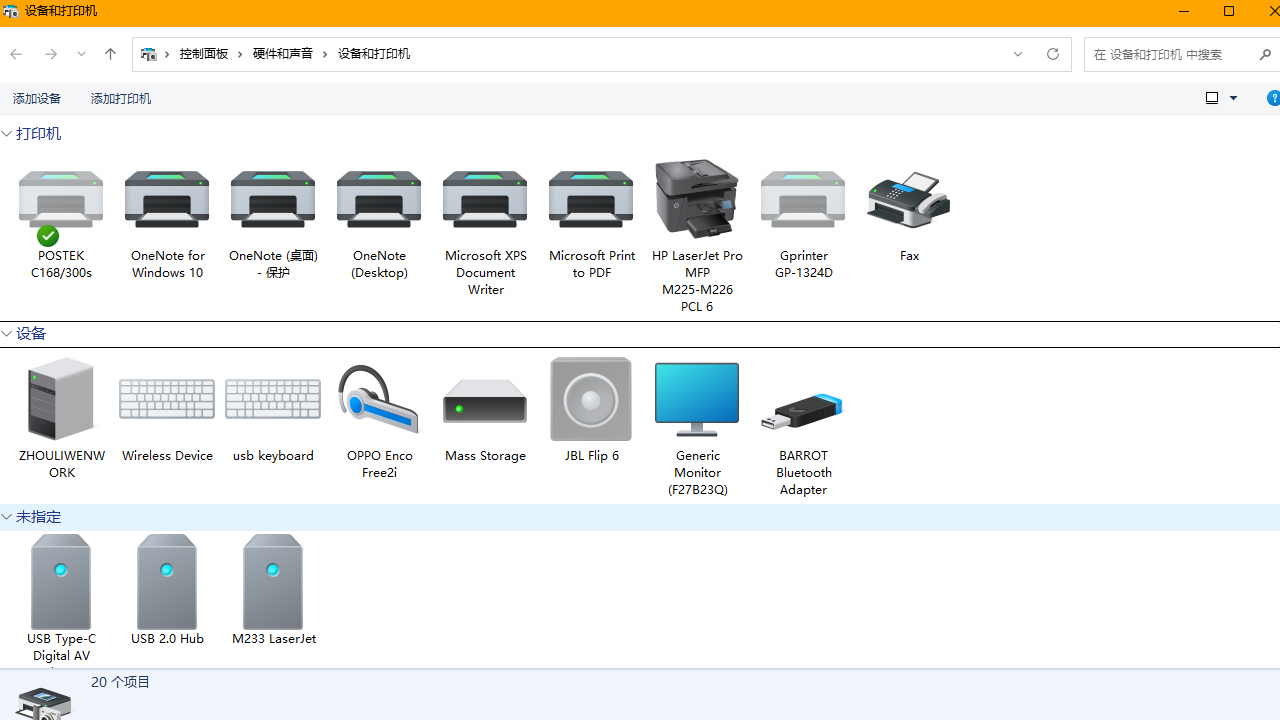Open the help question mark icon

[1273, 98]
